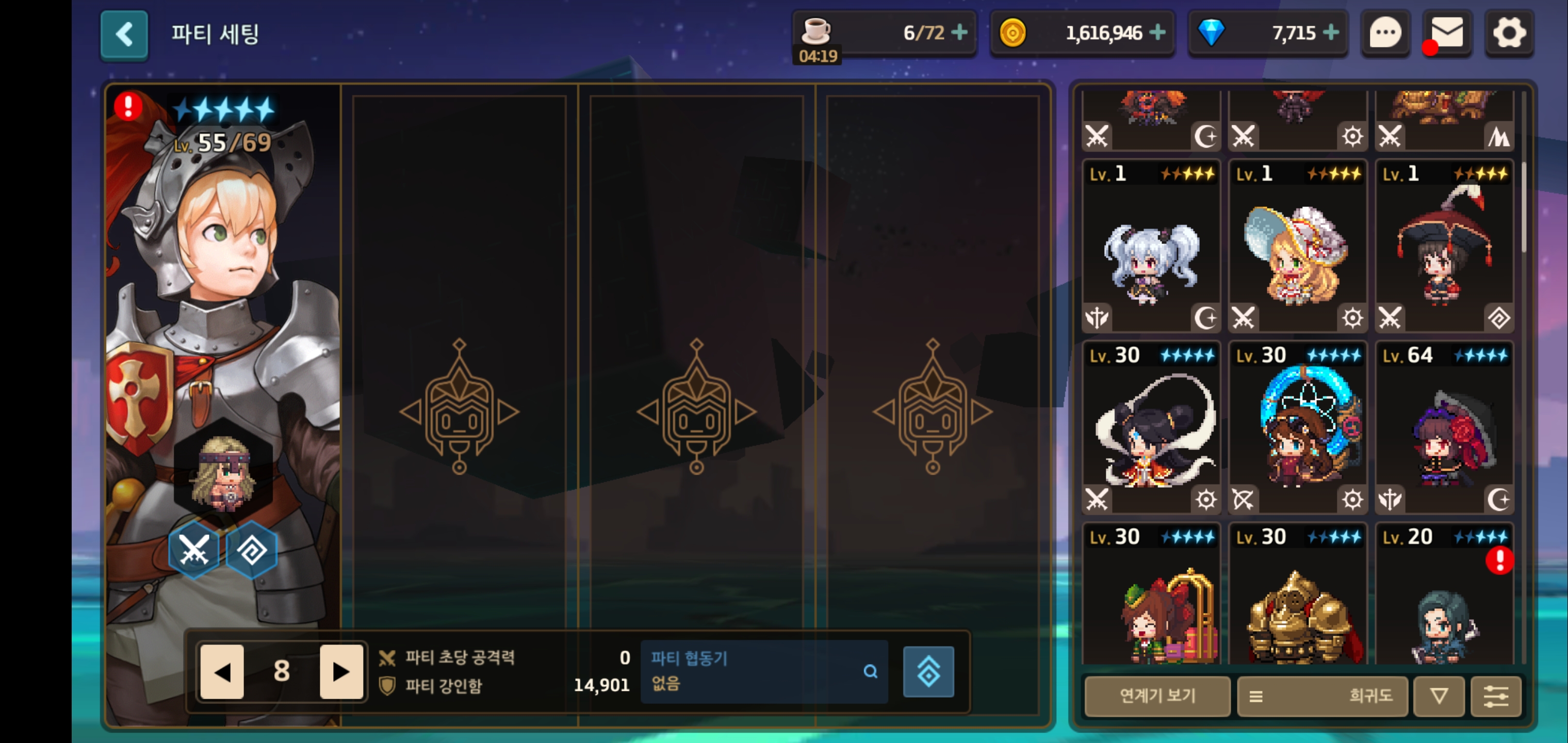Viewport: 1568px width, 743px height.
Task: Click the magnifier in party cooperation field
Action: pyautogui.click(x=871, y=671)
